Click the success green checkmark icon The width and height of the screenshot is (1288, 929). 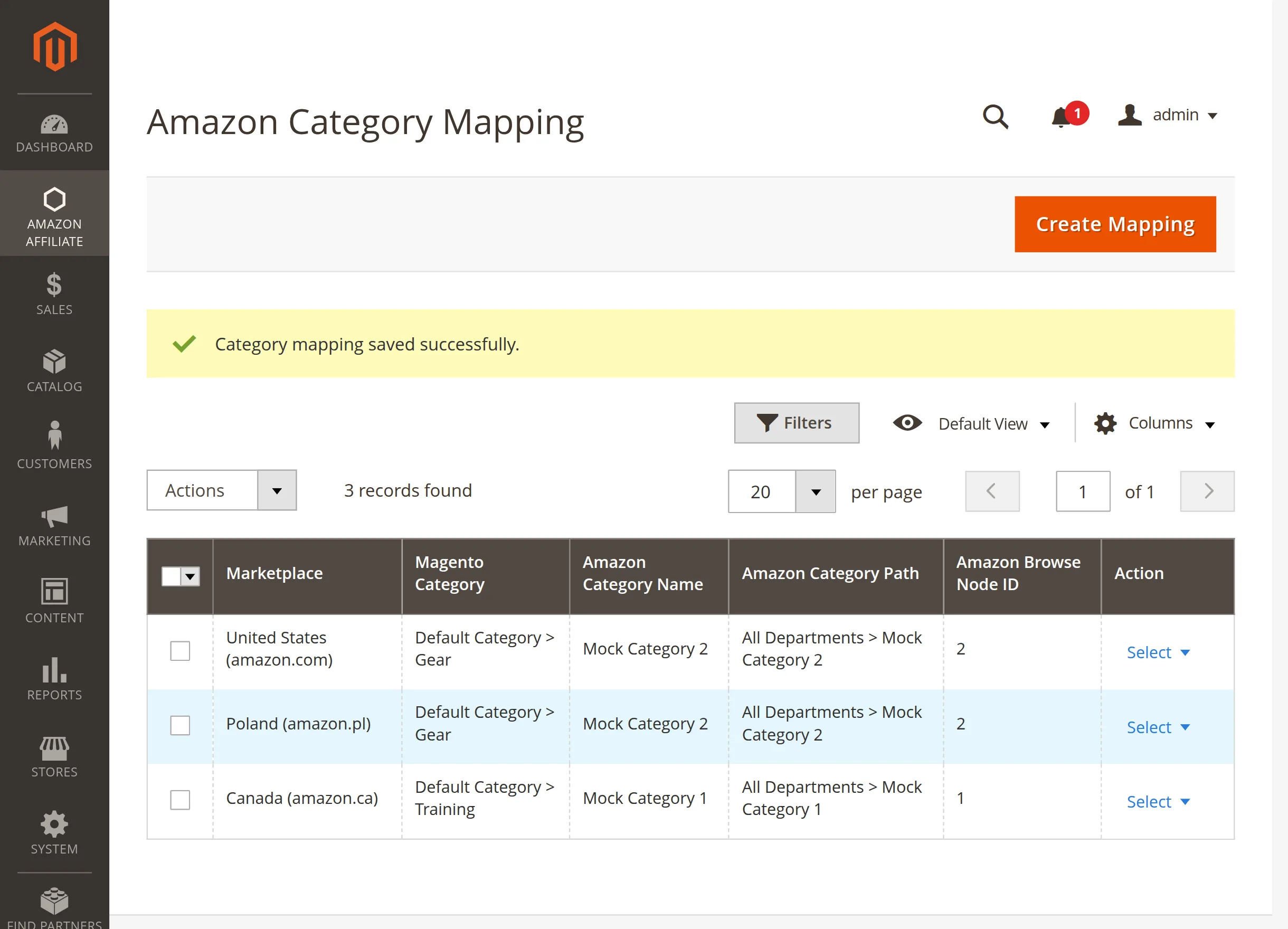184,344
